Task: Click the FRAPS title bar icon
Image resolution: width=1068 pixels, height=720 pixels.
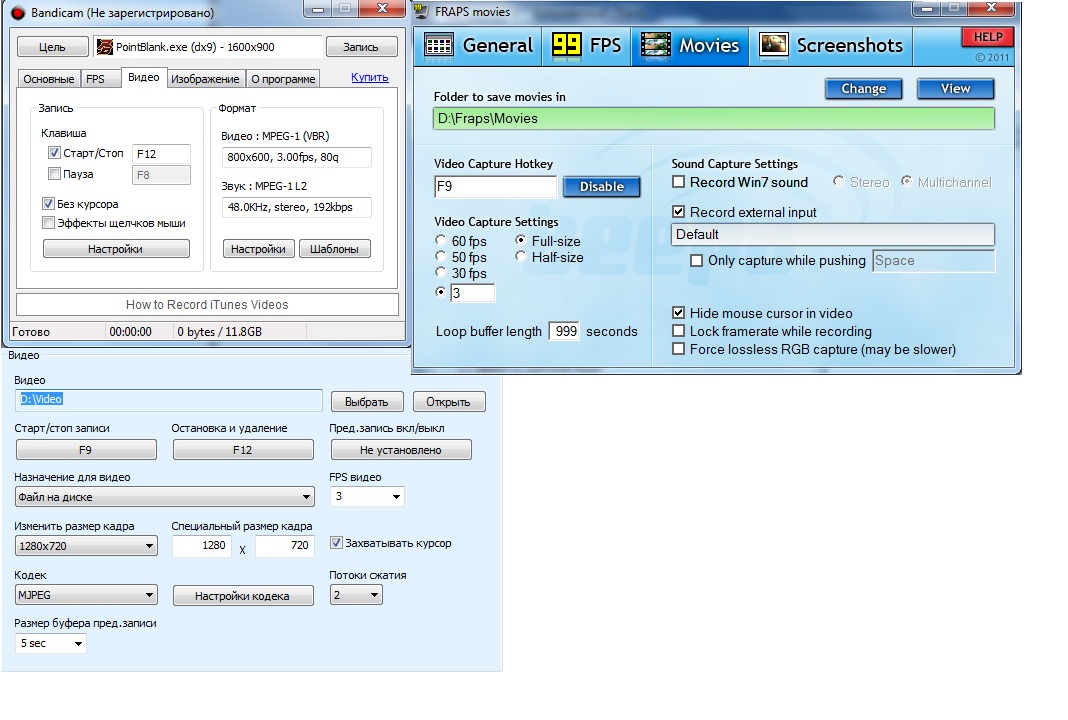Action: [x=422, y=12]
